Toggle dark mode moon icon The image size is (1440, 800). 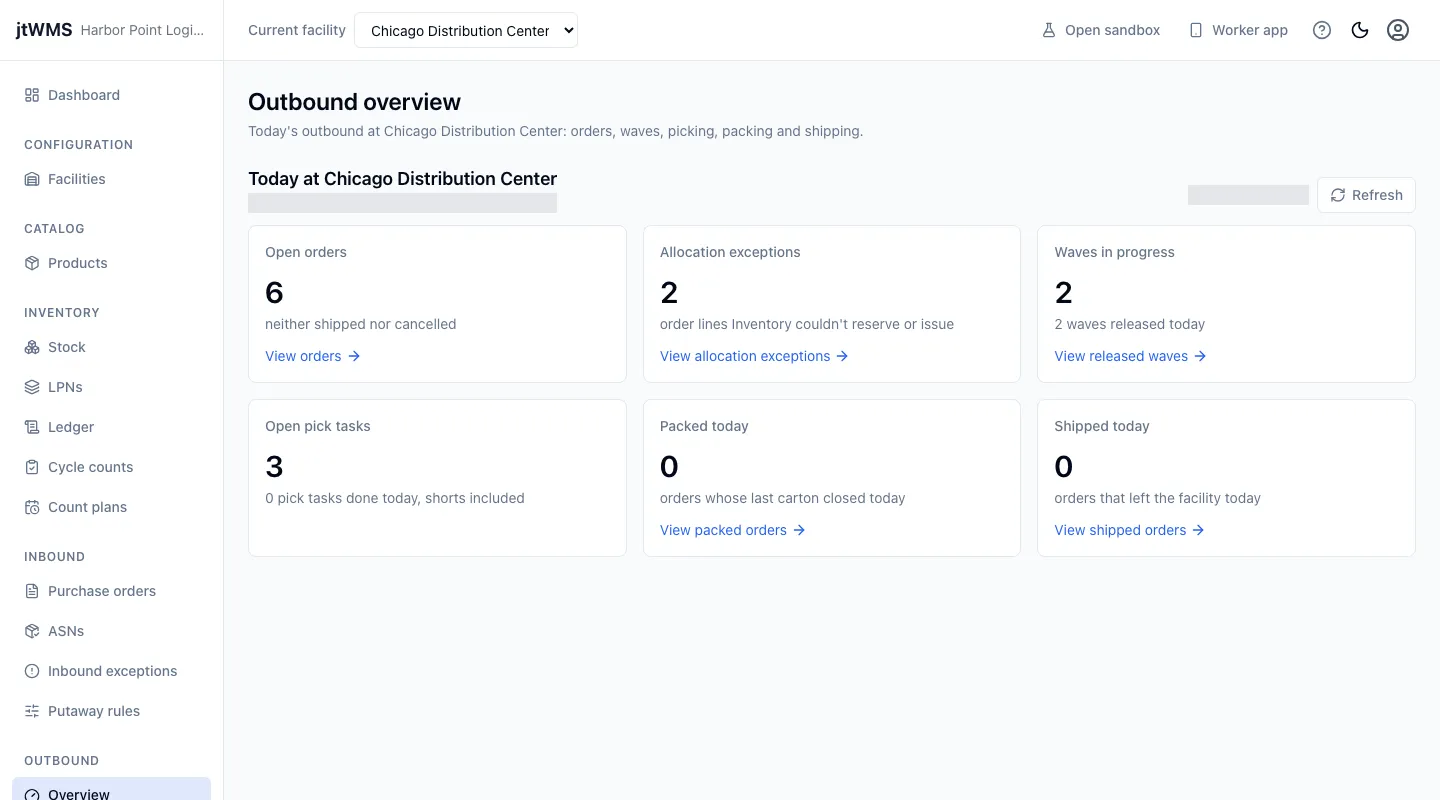tap(1360, 30)
